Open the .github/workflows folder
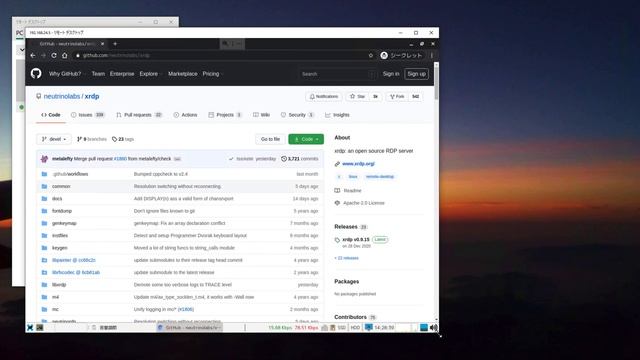This screenshot has width=640, height=360. [x=70, y=174]
